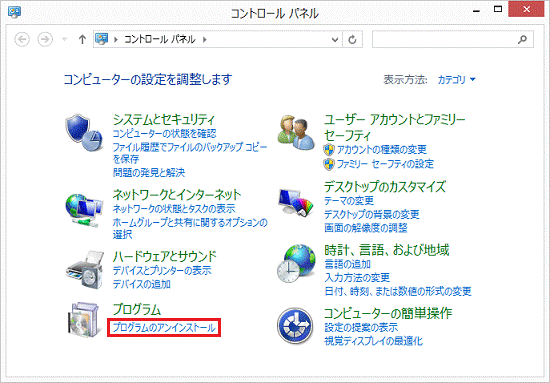Click the Clock and globe region icon
The height and width of the screenshot is (383, 550).
coord(296,263)
